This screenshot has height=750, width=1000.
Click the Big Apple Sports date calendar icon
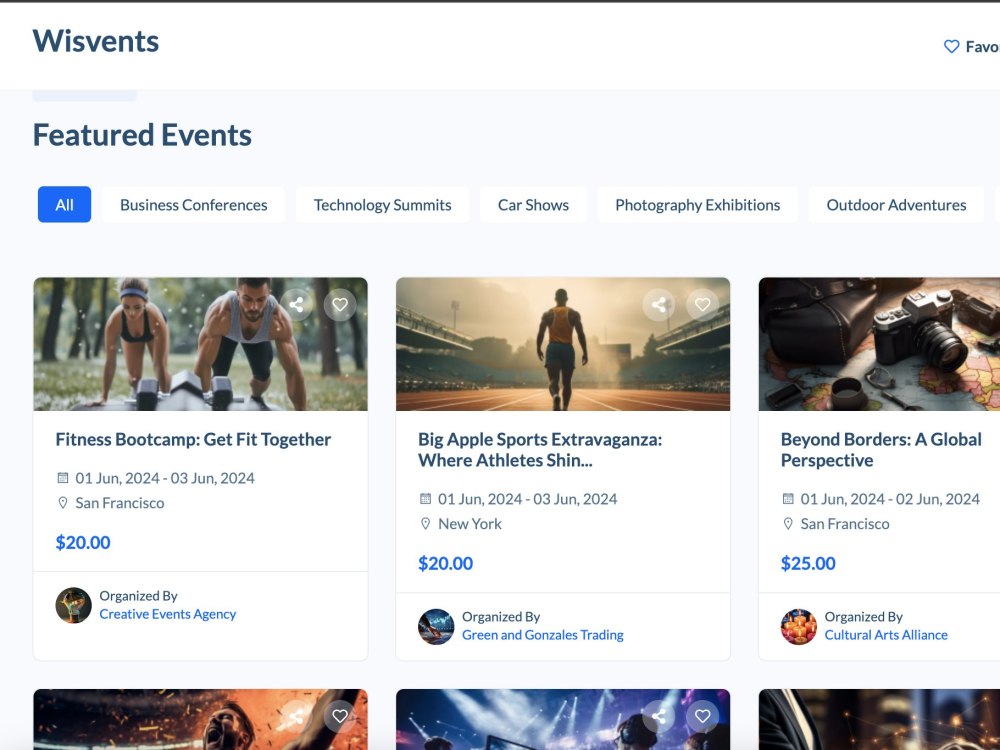[x=425, y=499]
